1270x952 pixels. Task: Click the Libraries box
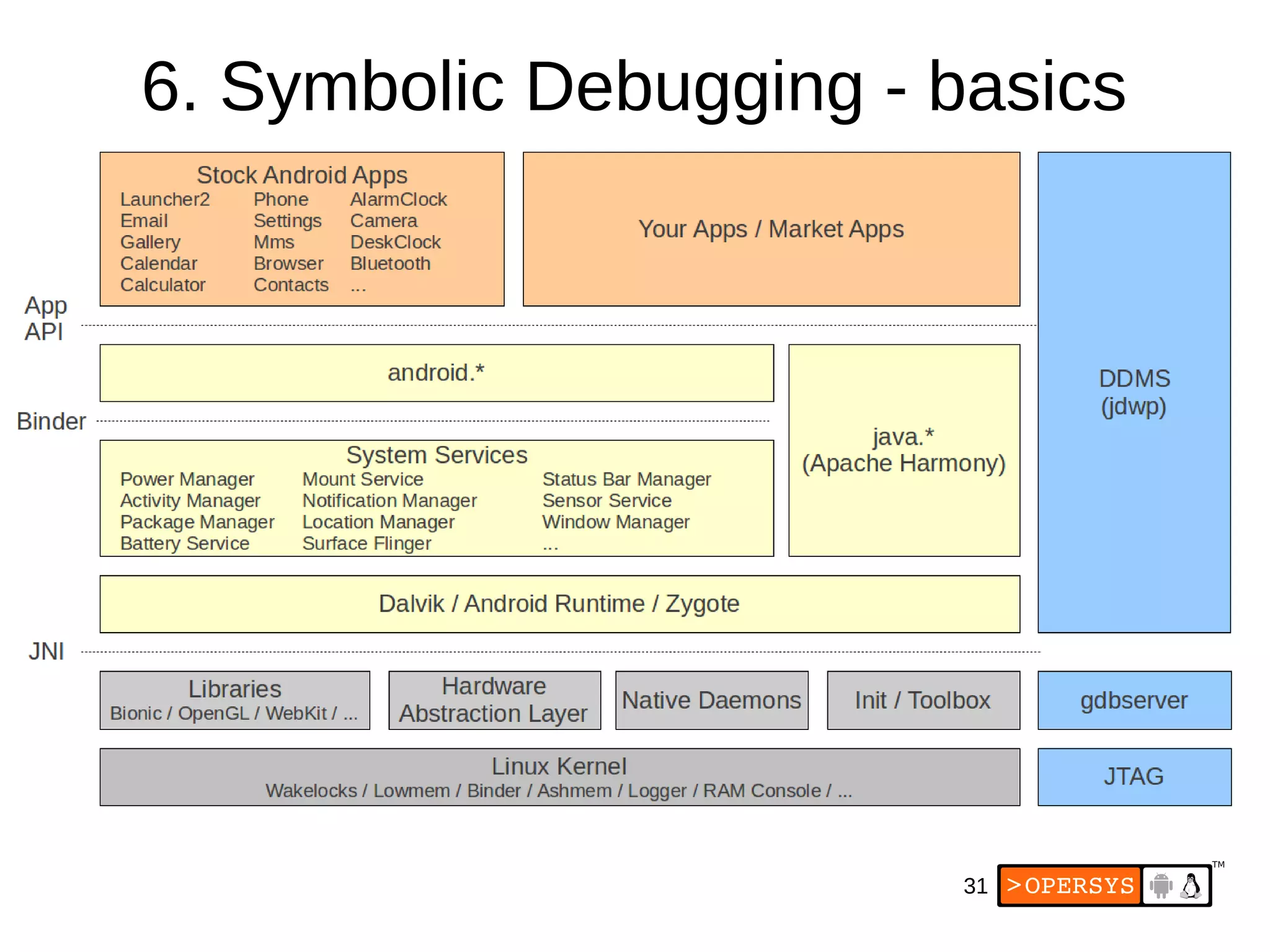pyautogui.click(x=234, y=700)
